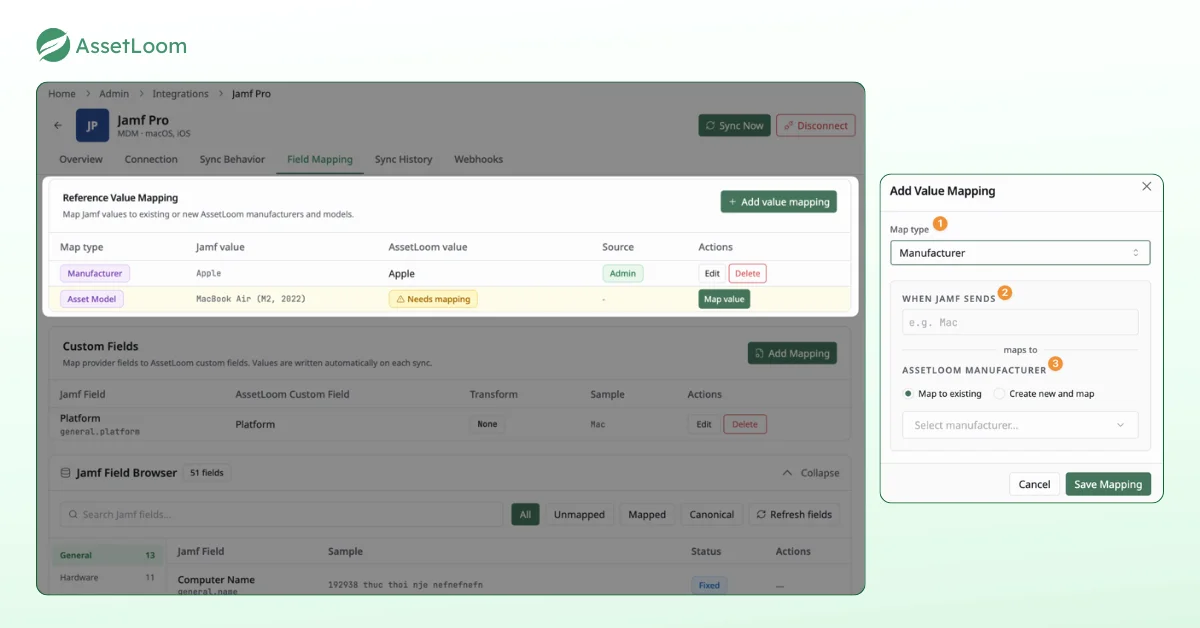Screen dimensions: 1200x628
Task: Edit the Platform custom field mapping
Action: pyautogui.click(x=704, y=424)
